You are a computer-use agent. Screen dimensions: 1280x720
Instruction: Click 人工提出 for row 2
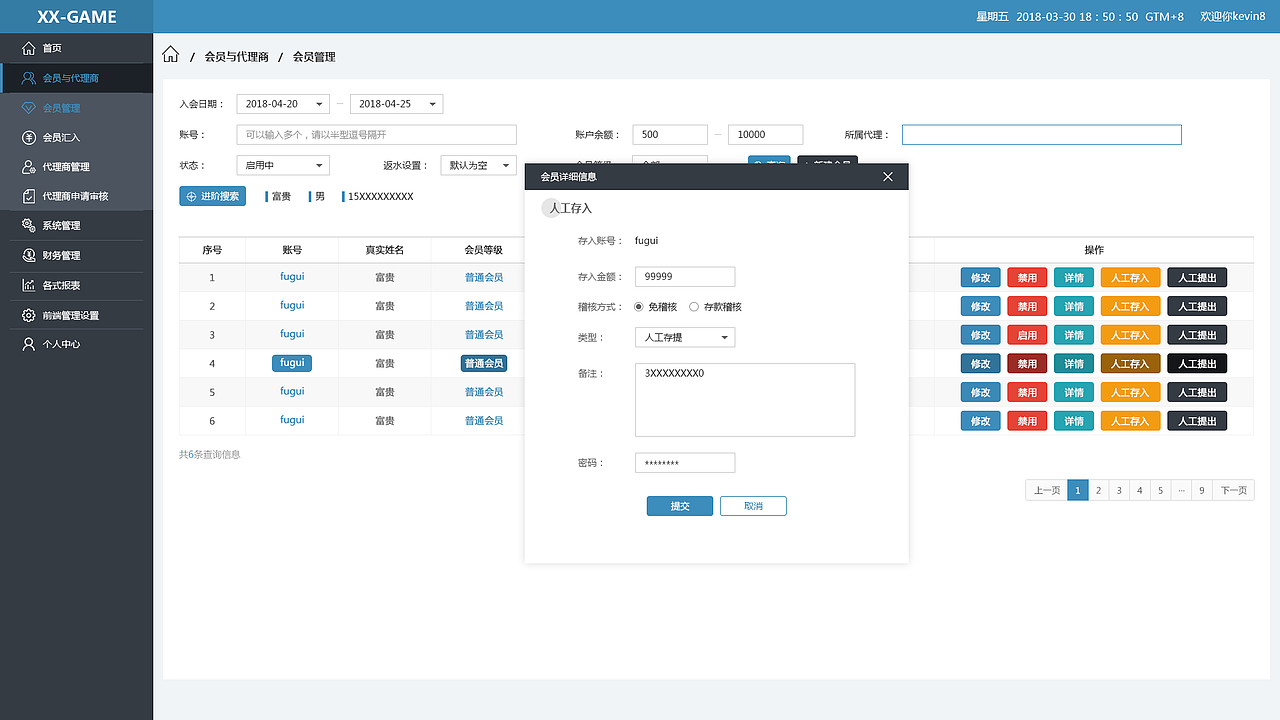point(1197,306)
